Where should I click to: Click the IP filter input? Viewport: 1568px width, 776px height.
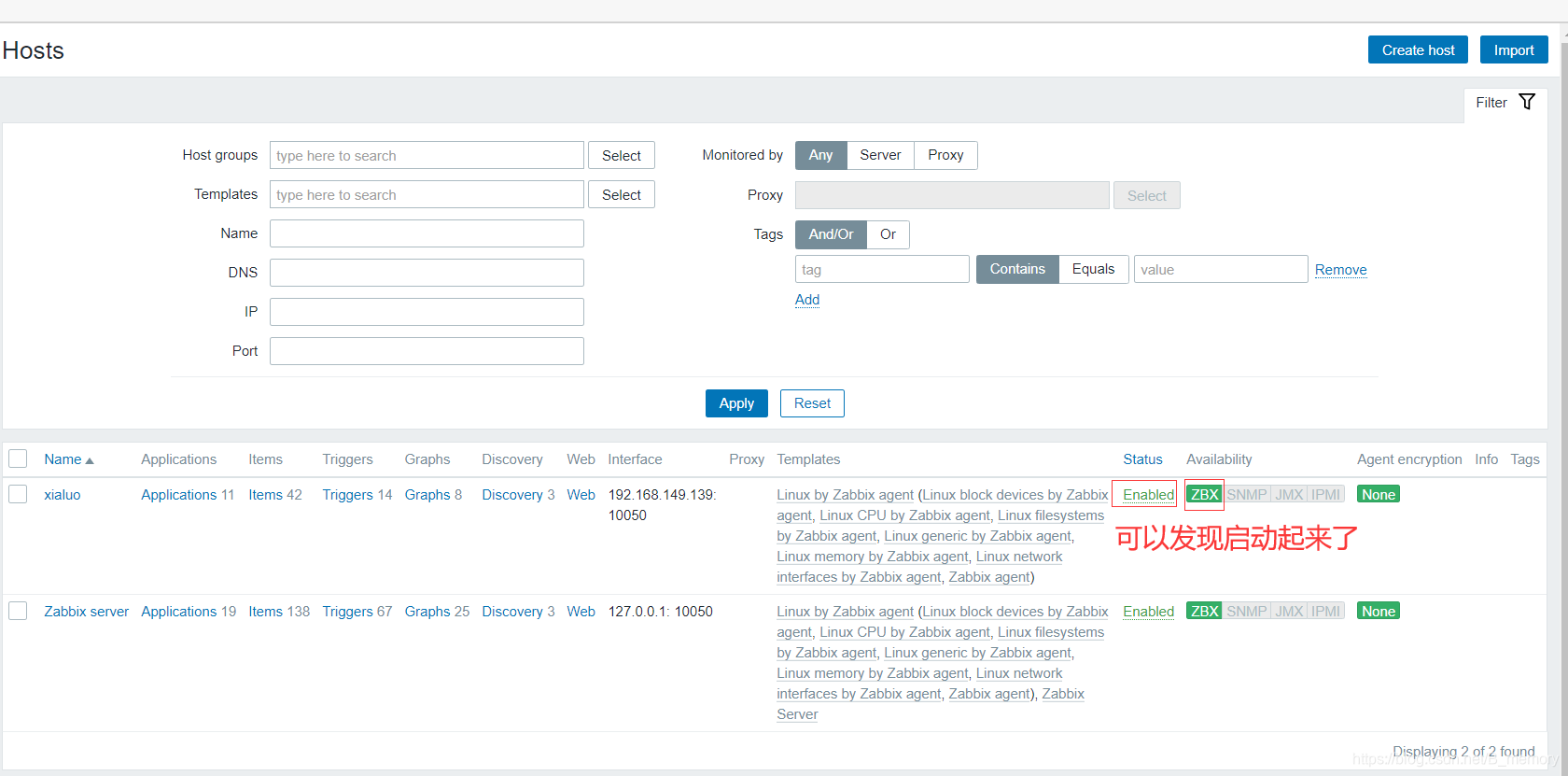coord(427,312)
